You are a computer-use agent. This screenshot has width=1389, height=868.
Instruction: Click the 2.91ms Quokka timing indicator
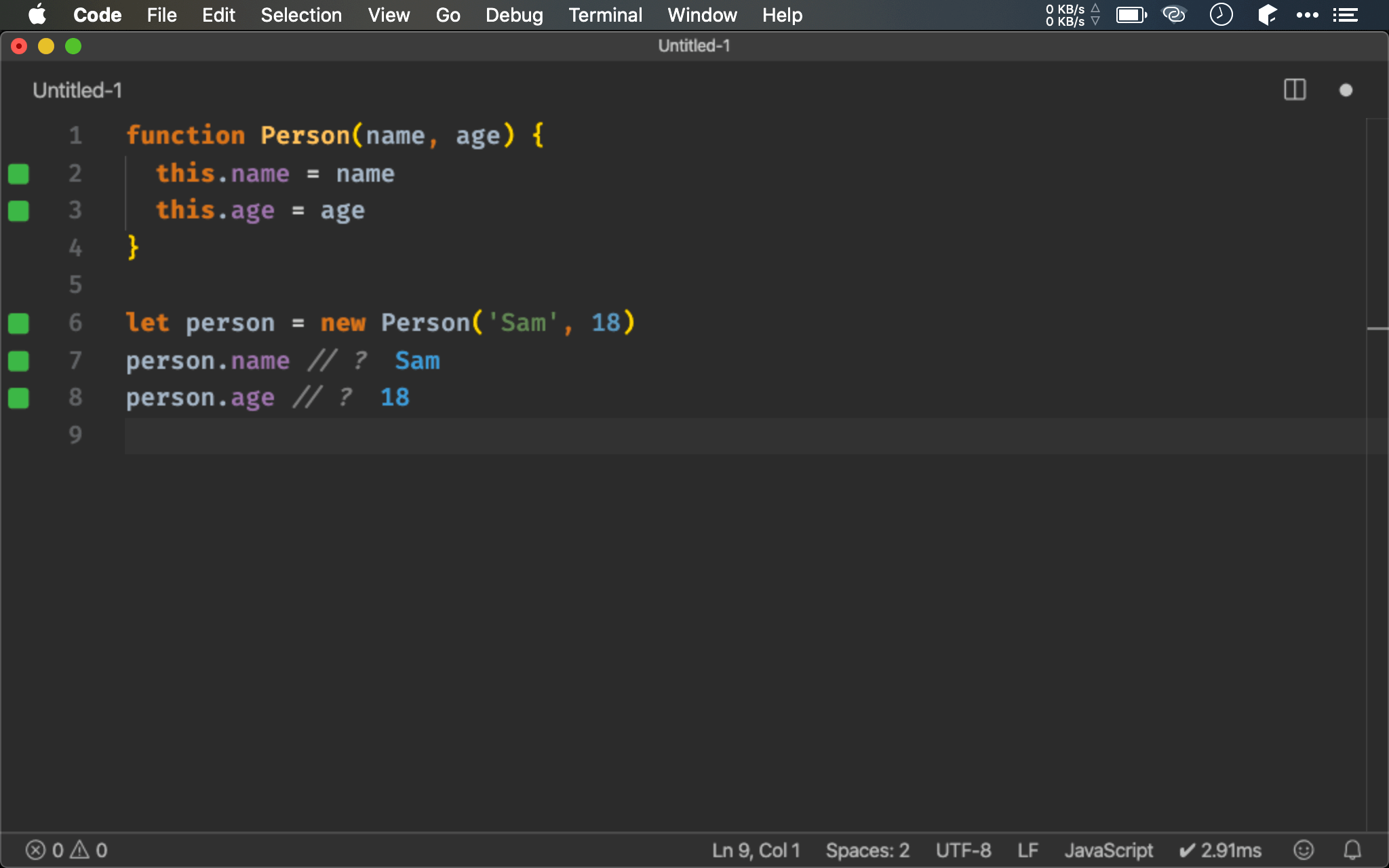1220,850
